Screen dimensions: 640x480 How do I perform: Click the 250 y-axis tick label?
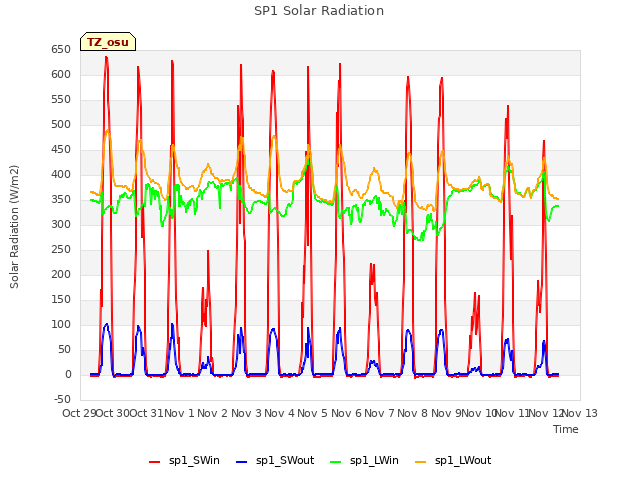pos(61,249)
